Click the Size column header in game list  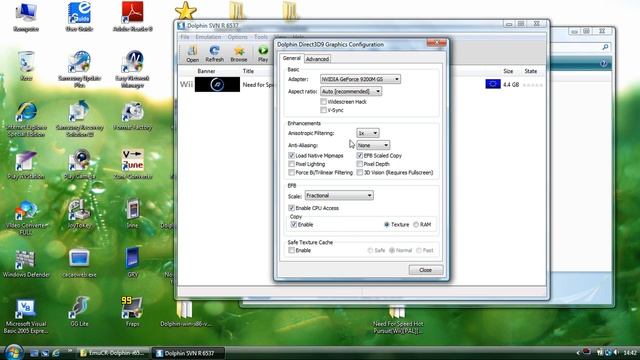pos(508,71)
